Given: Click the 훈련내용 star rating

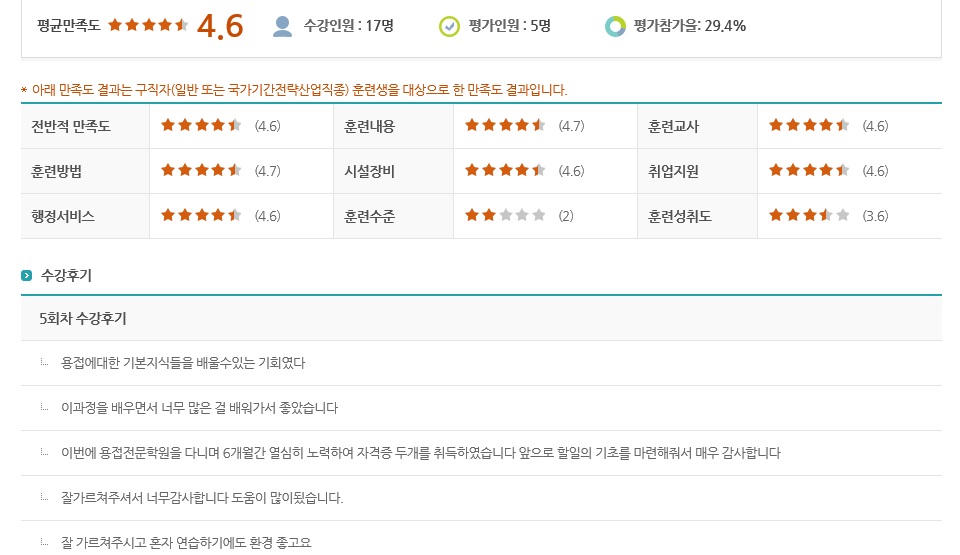Looking at the screenshot, I should tap(505, 126).
